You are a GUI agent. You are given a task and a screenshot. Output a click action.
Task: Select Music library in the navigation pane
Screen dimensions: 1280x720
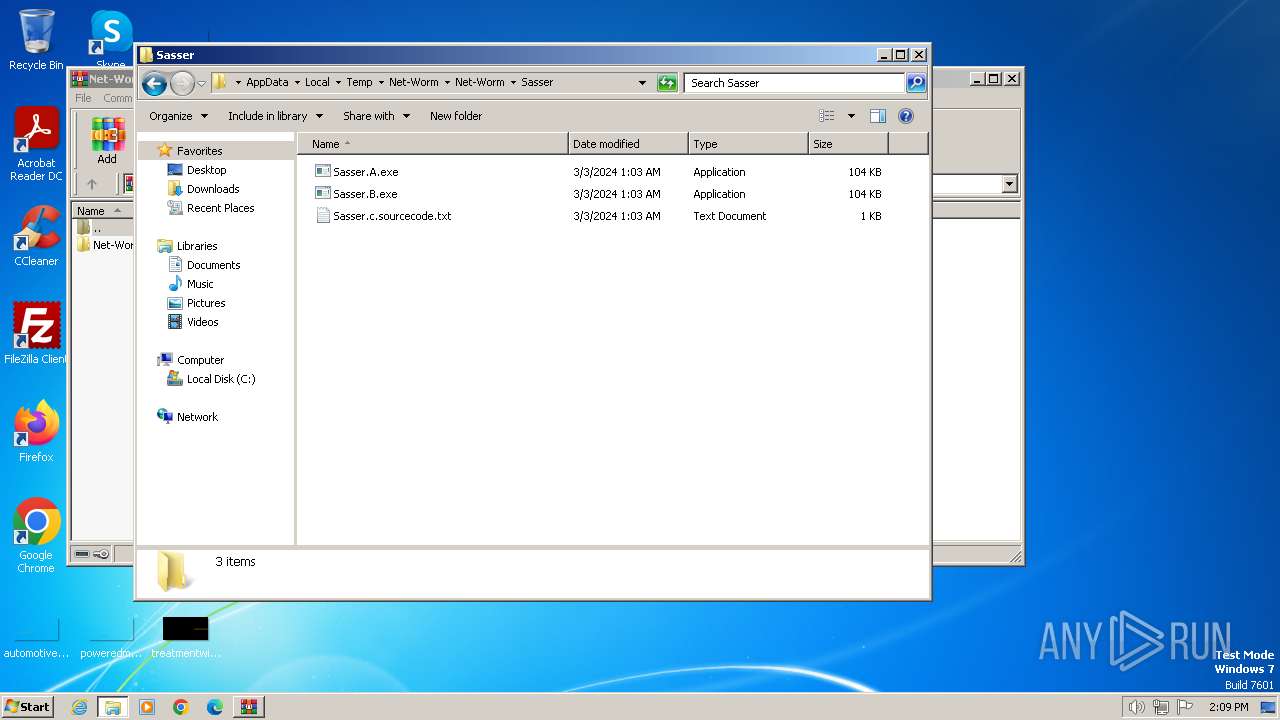click(200, 284)
